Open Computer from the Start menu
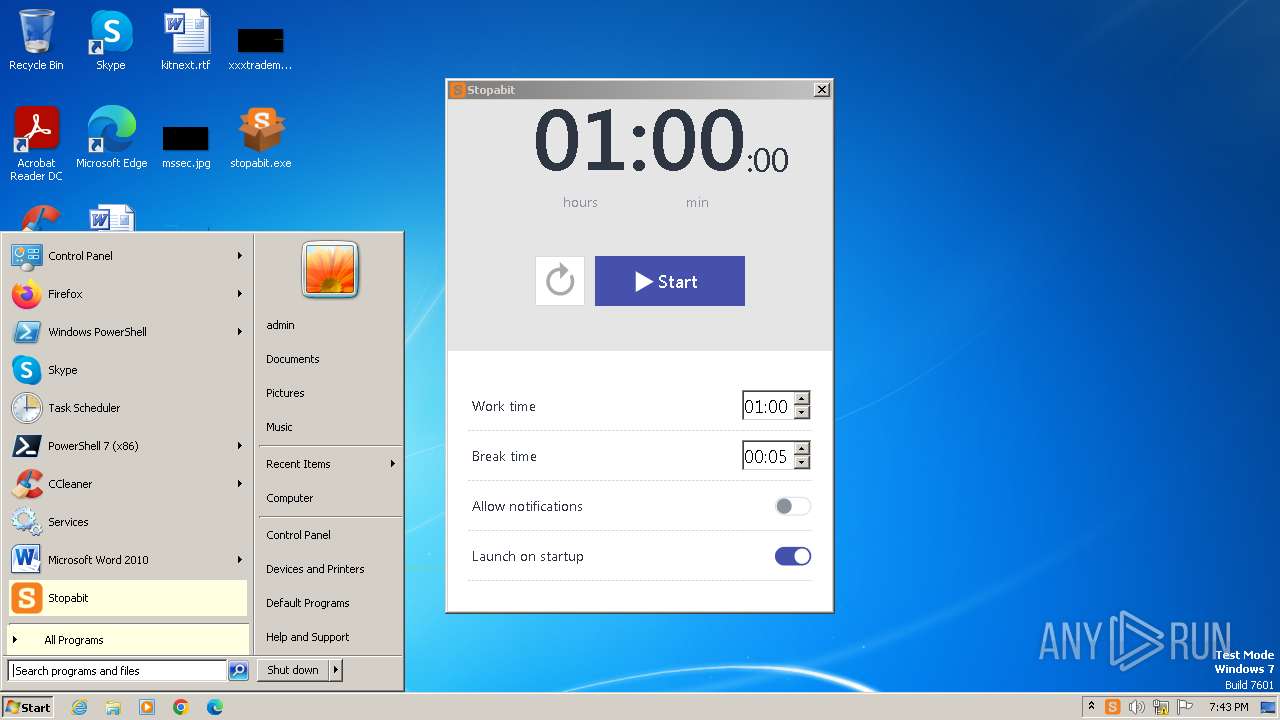This screenshot has width=1280, height=720. pos(290,498)
